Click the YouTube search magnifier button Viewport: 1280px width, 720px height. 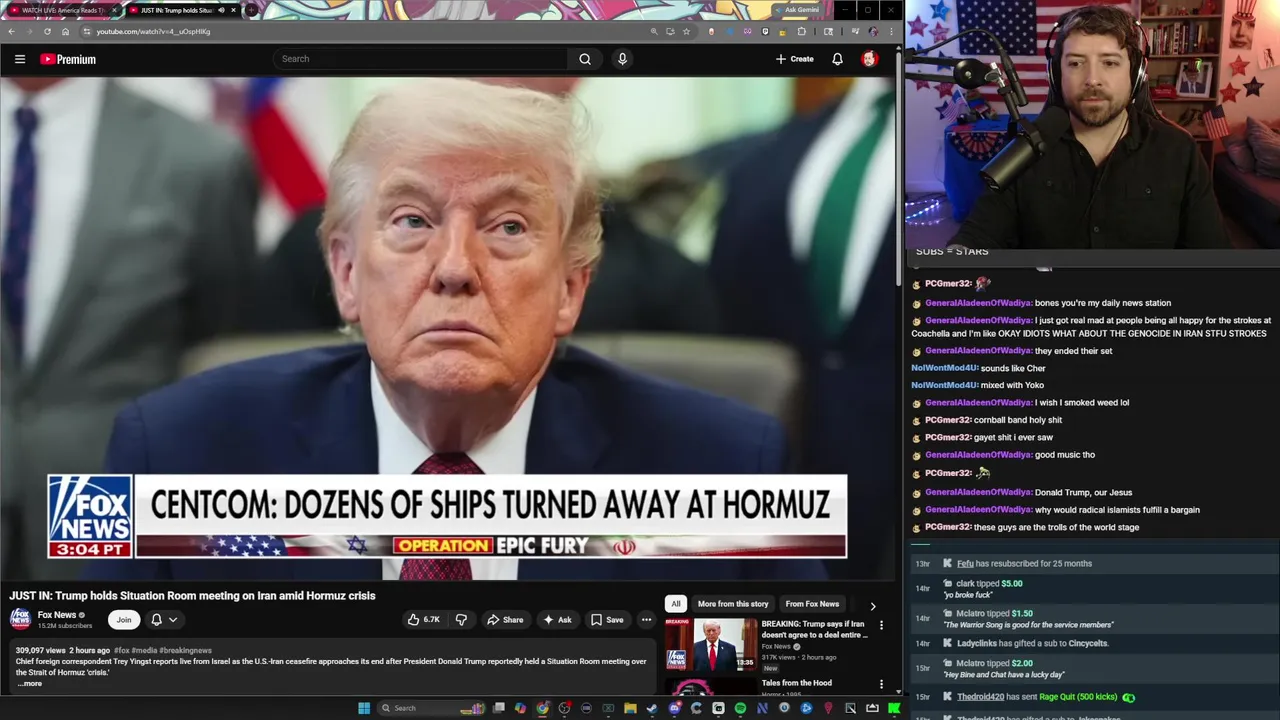tap(585, 59)
